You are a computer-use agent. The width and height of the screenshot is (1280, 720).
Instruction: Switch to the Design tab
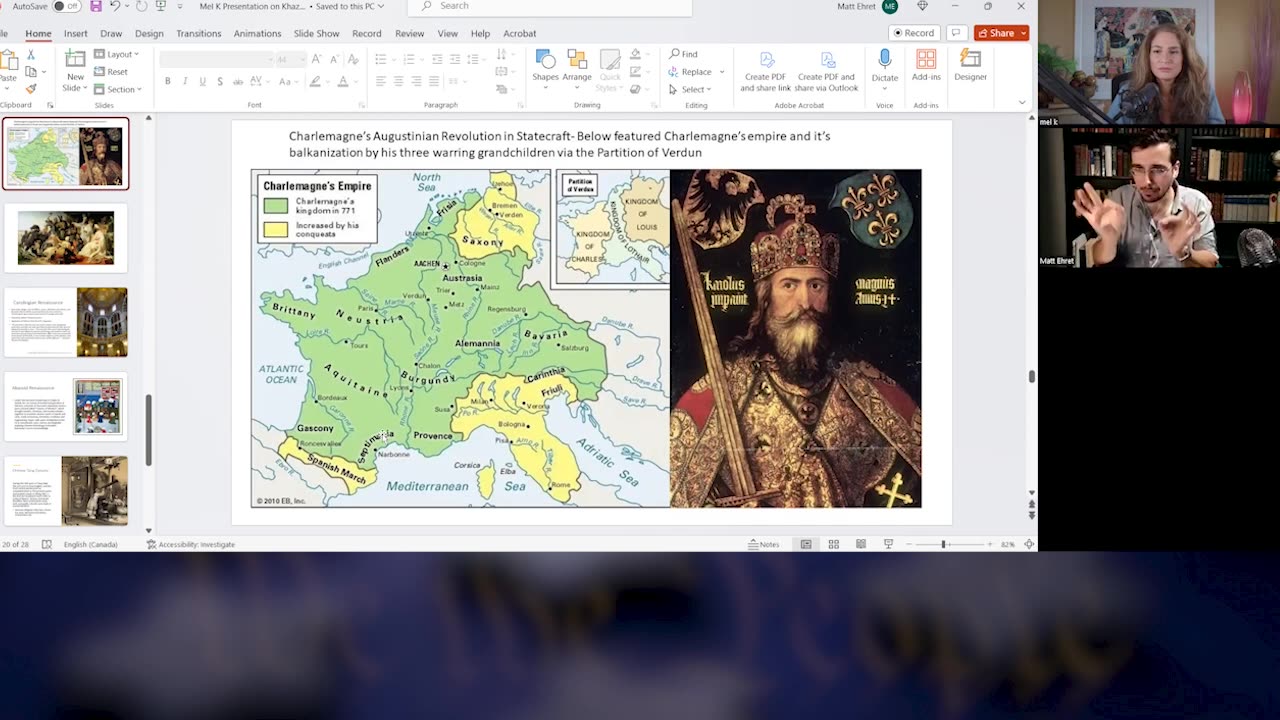149,33
